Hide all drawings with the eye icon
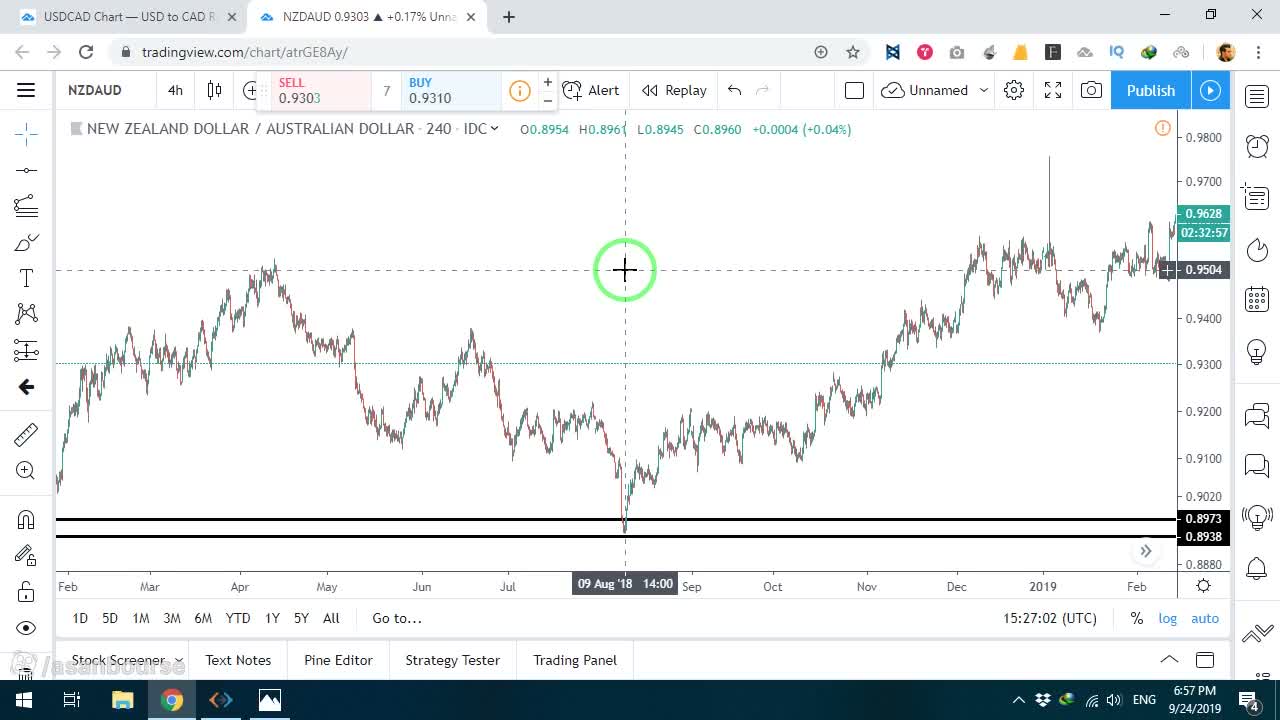The image size is (1280, 720). pos(26,628)
